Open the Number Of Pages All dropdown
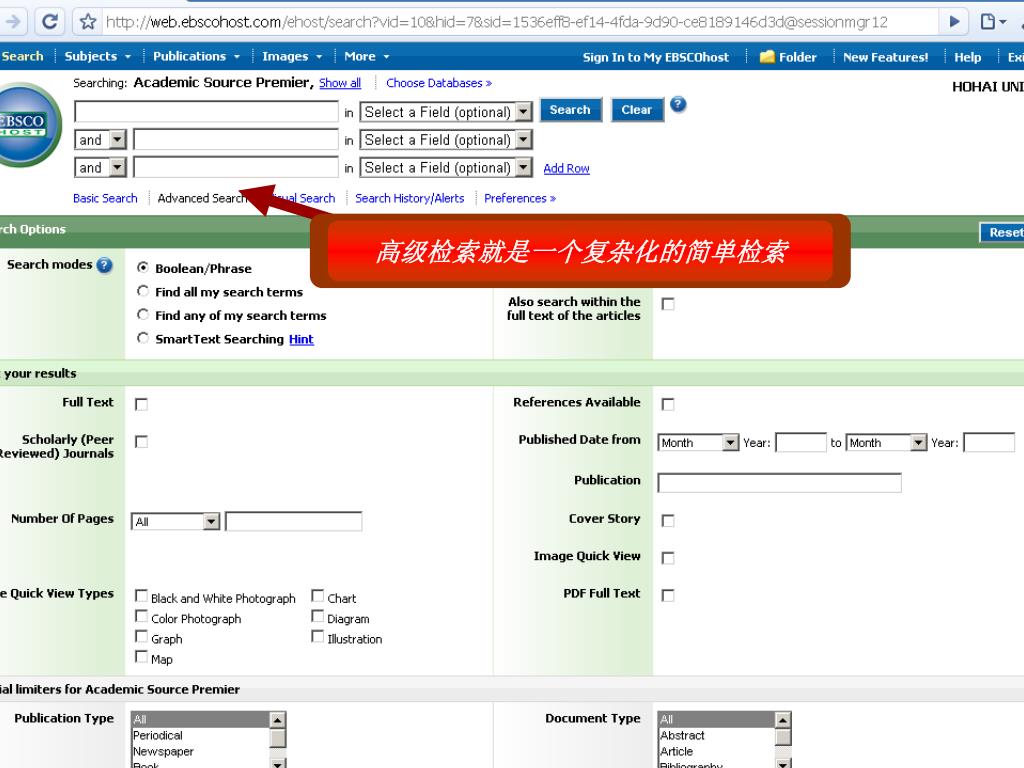The width and height of the screenshot is (1024, 768). (175, 521)
